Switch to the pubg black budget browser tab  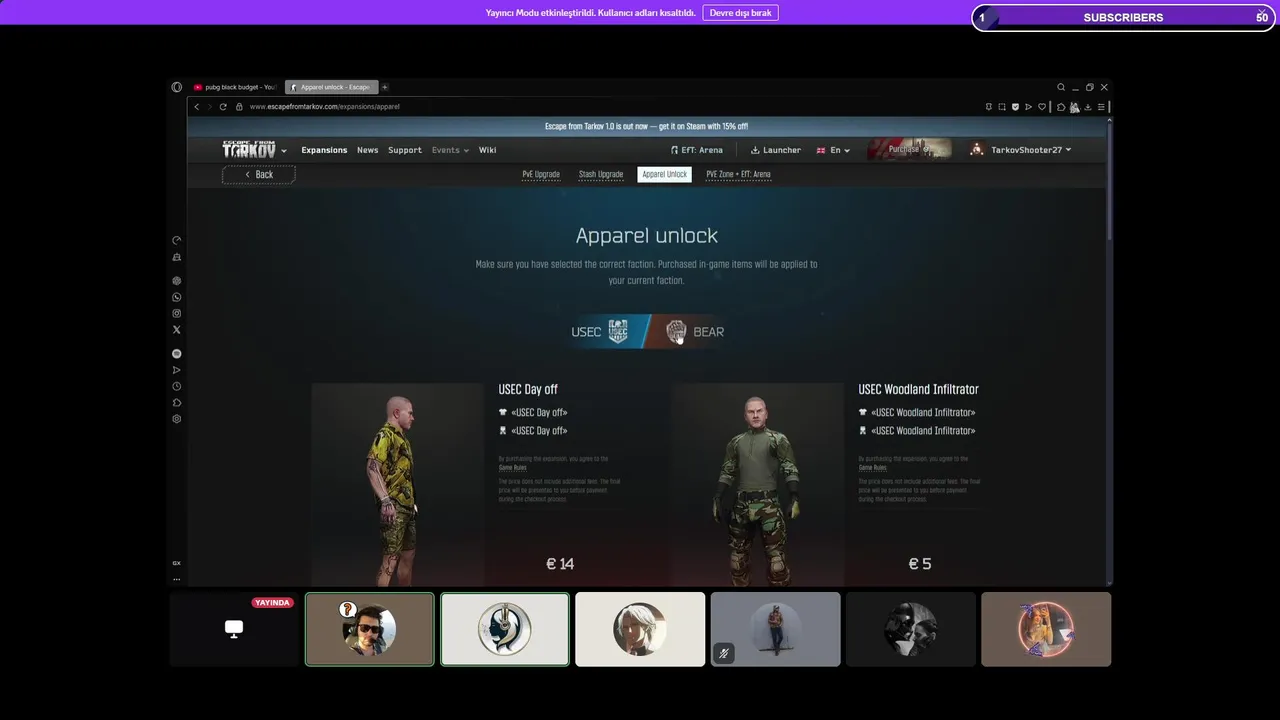[235, 87]
